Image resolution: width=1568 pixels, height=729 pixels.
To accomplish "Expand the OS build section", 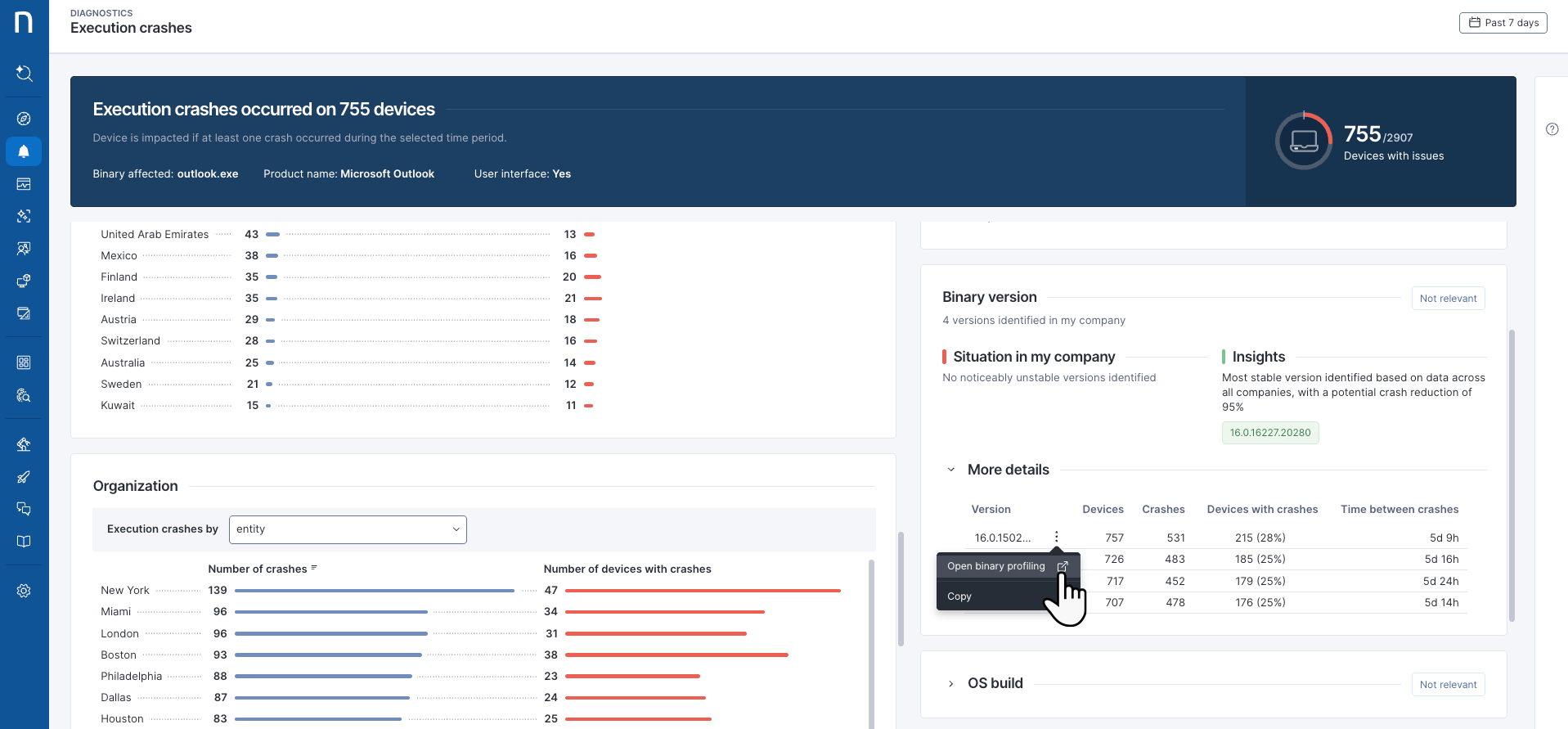I will 950,684.
